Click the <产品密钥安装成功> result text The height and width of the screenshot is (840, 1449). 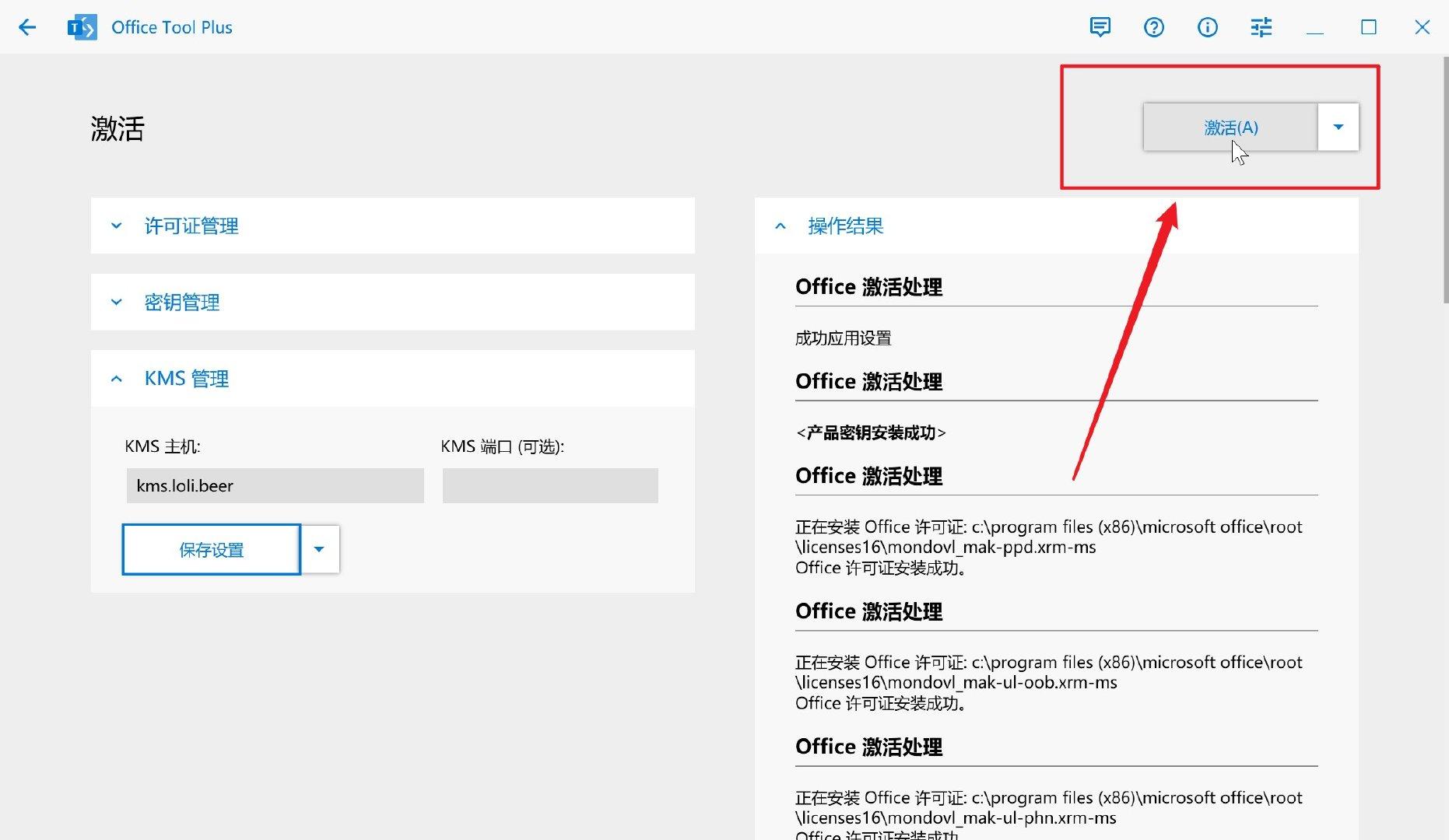[871, 432]
